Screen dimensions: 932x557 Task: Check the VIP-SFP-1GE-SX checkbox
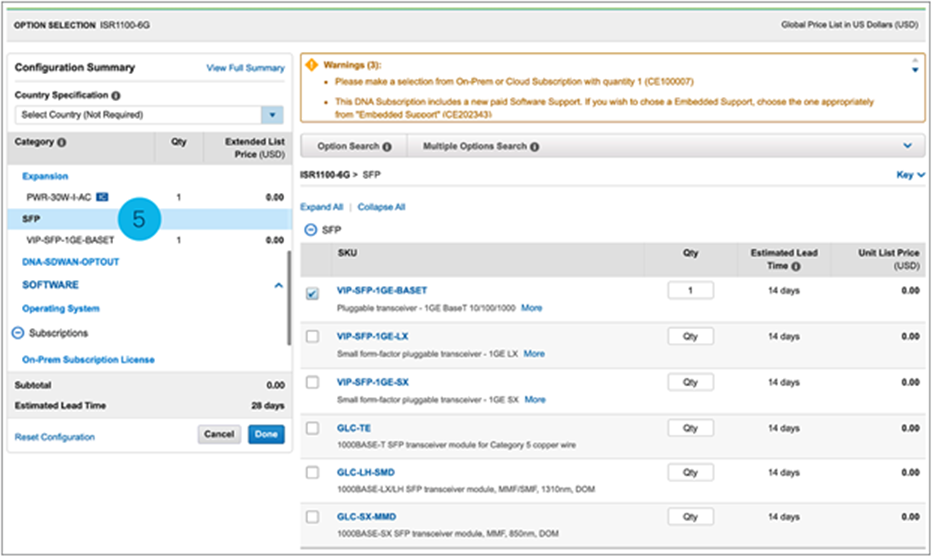[x=312, y=382]
